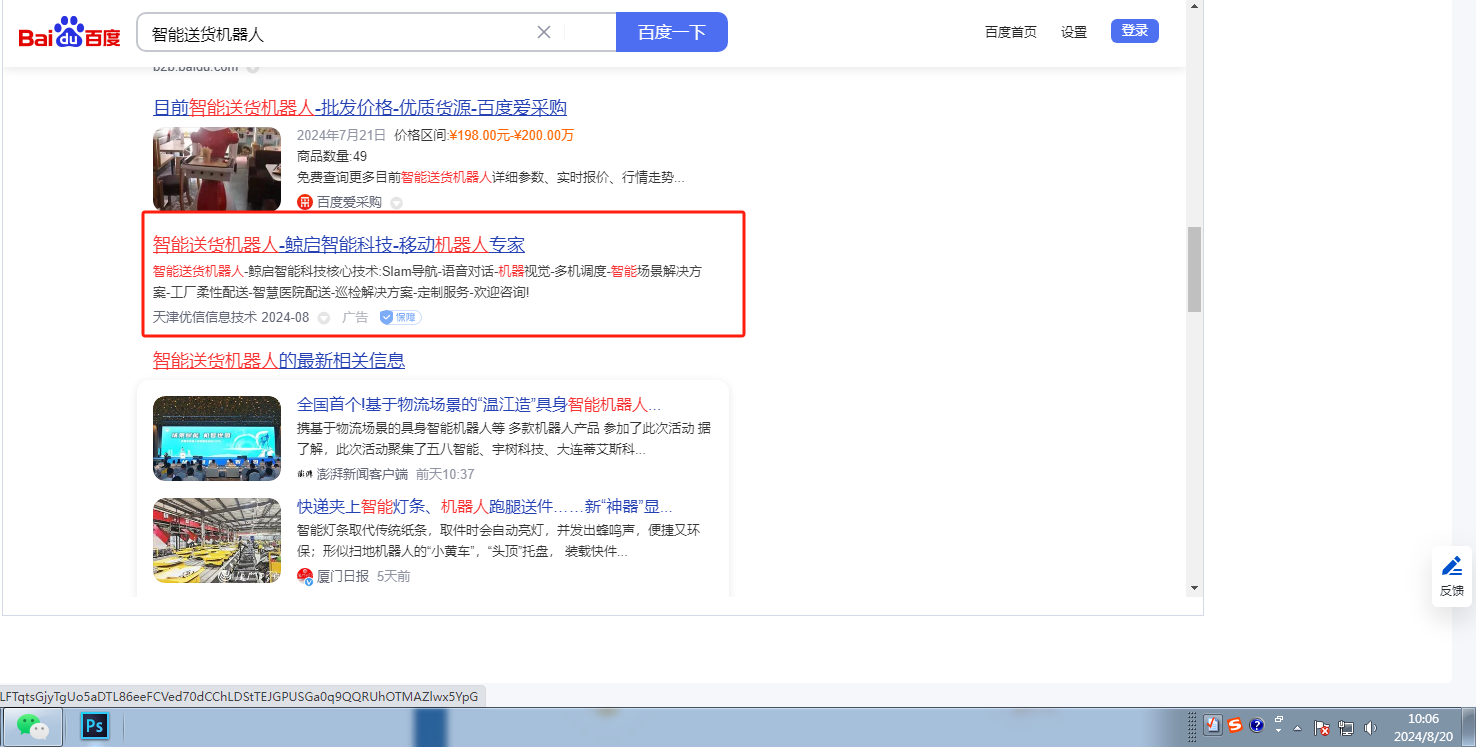
Task: Click the volume speaker tray icon
Action: (1370, 728)
